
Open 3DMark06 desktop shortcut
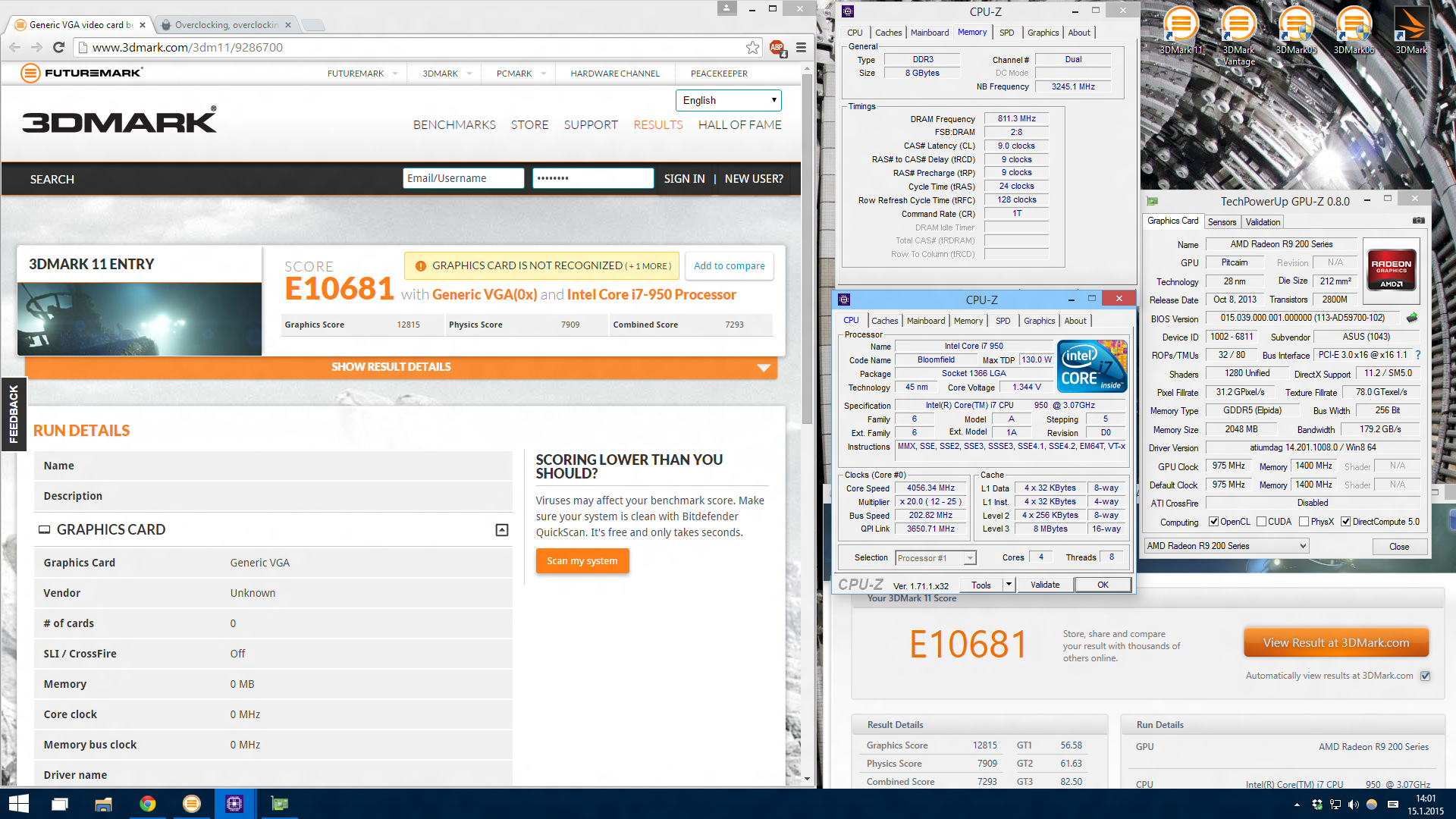coord(1354,30)
